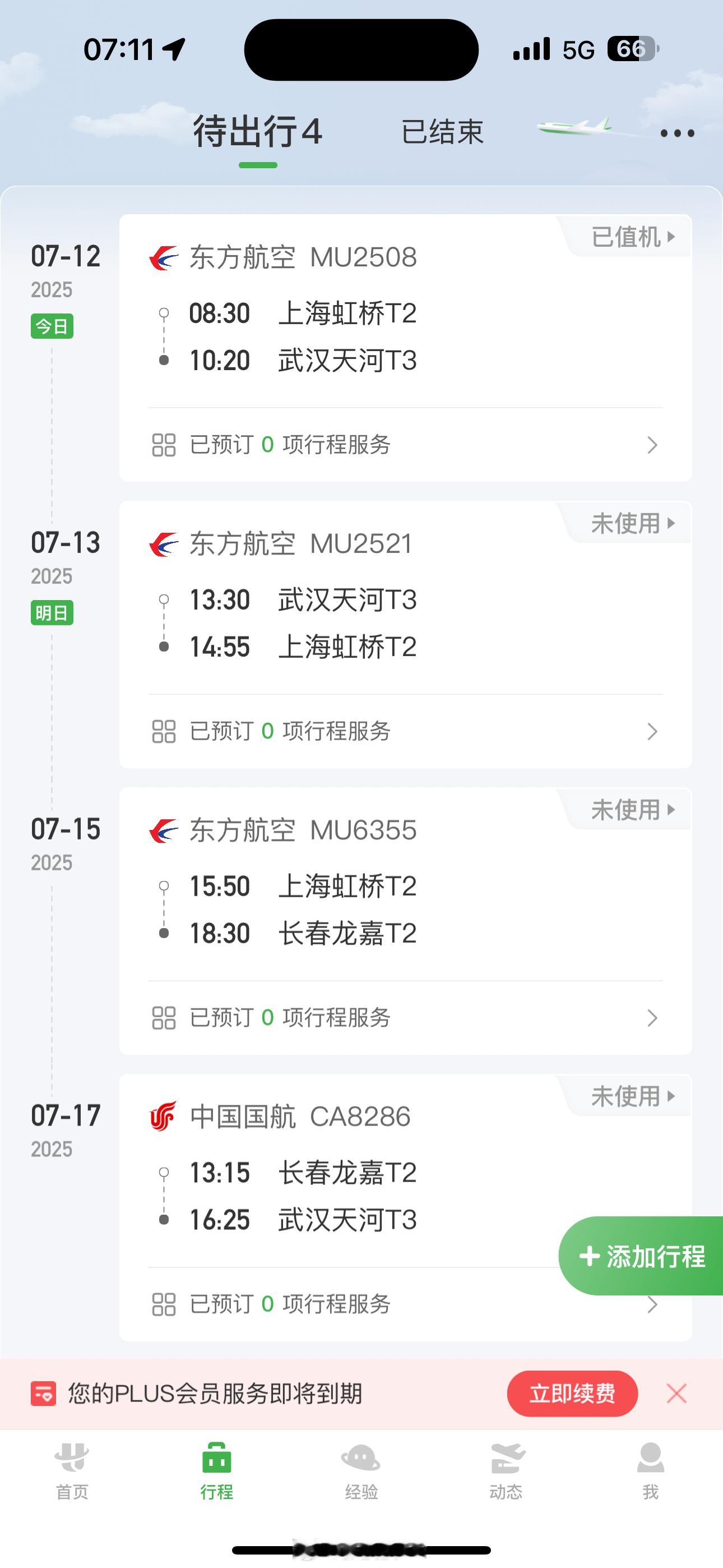Open the MU2521 武汉天河 to 上海虹桥 flight card
The height and width of the screenshot is (1568, 723).
[x=405, y=634]
